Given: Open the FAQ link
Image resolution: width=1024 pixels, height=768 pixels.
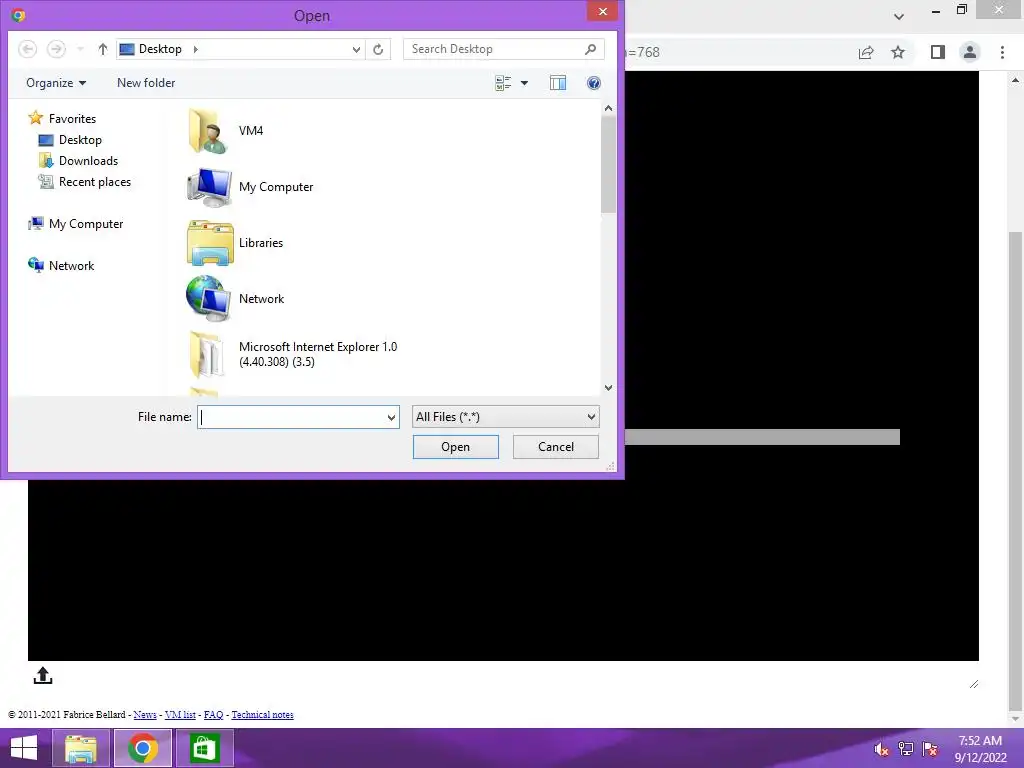Looking at the screenshot, I should (x=214, y=714).
